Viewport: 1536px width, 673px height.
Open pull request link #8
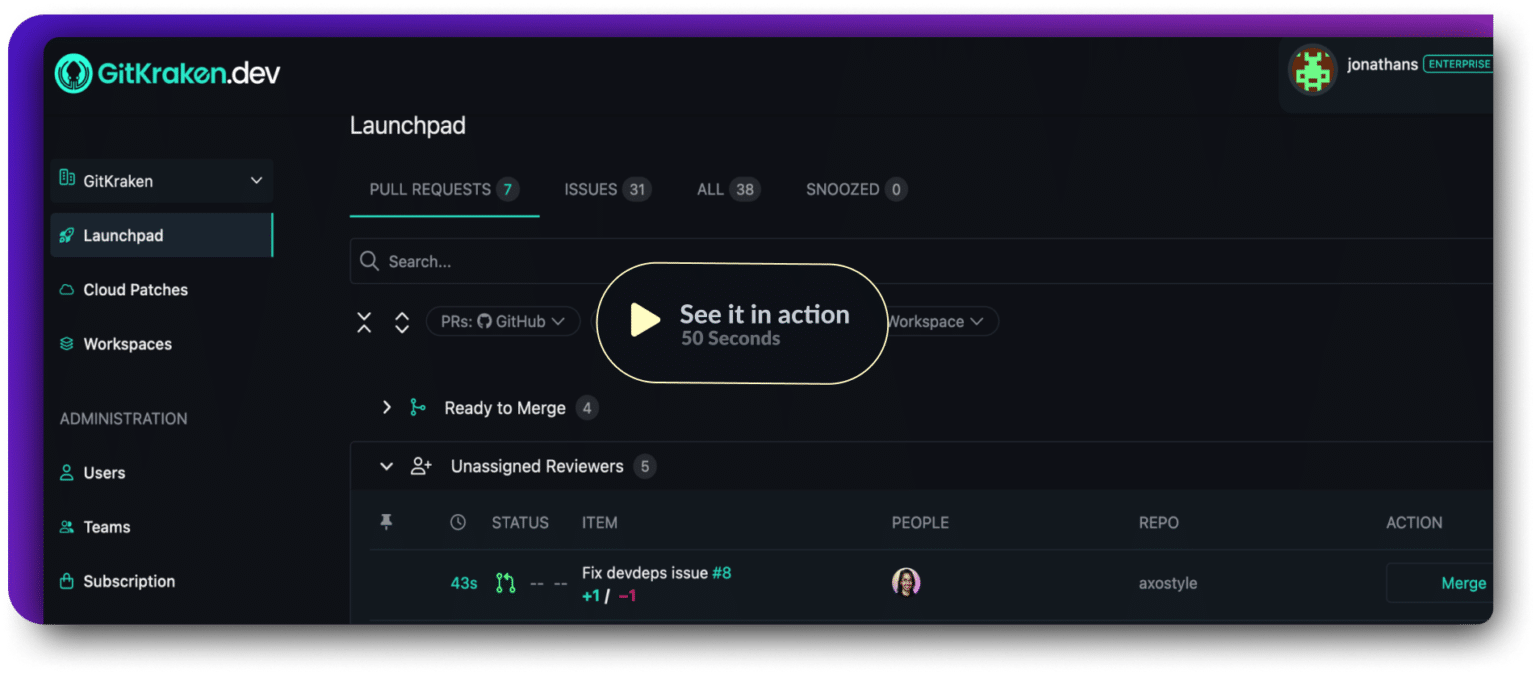pos(722,573)
